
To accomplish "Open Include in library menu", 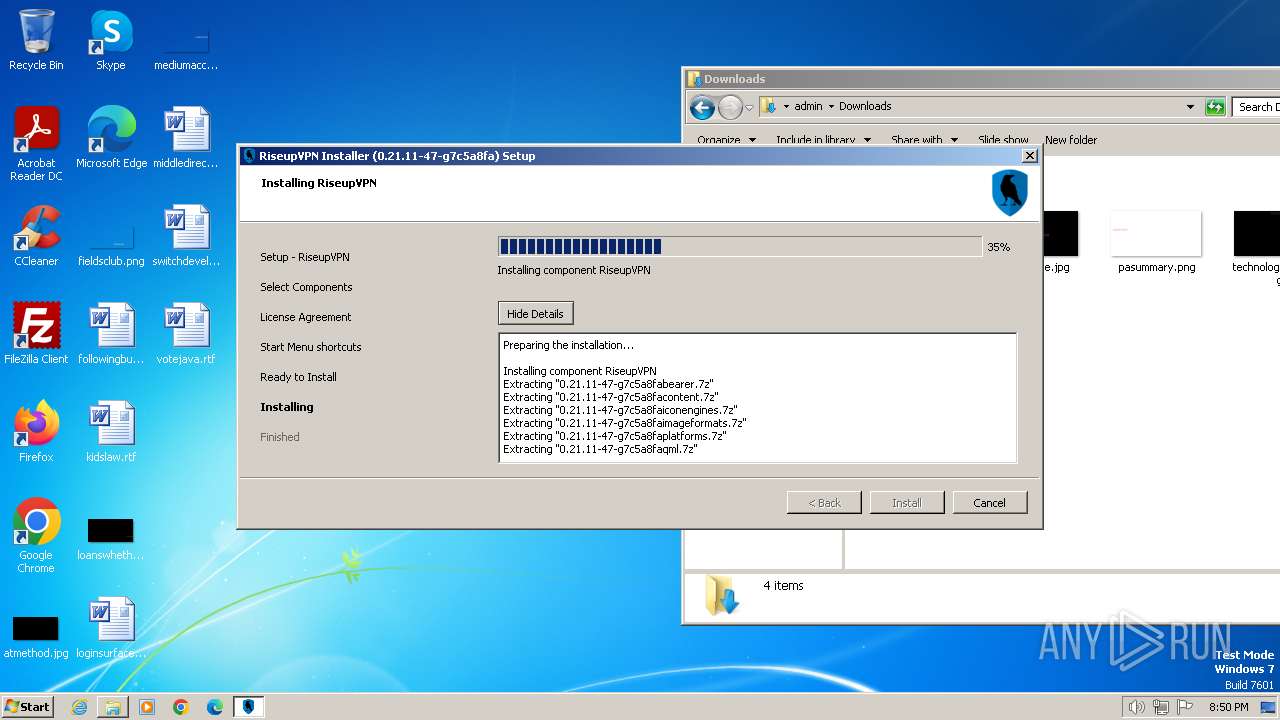I will point(823,140).
